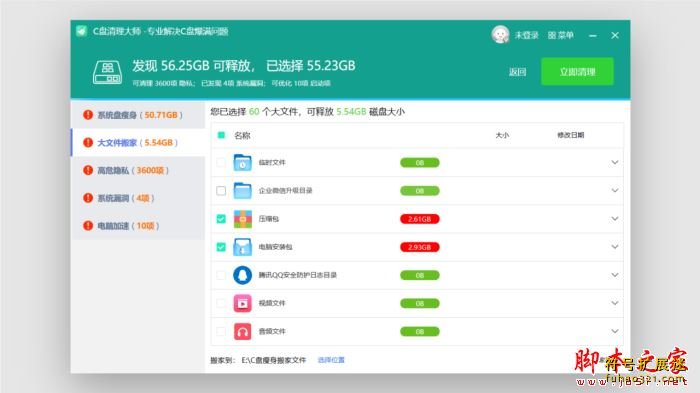This screenshot has height=393, width=700.
Task: Click the 临时文件 row name
Action: click(272, 163)
